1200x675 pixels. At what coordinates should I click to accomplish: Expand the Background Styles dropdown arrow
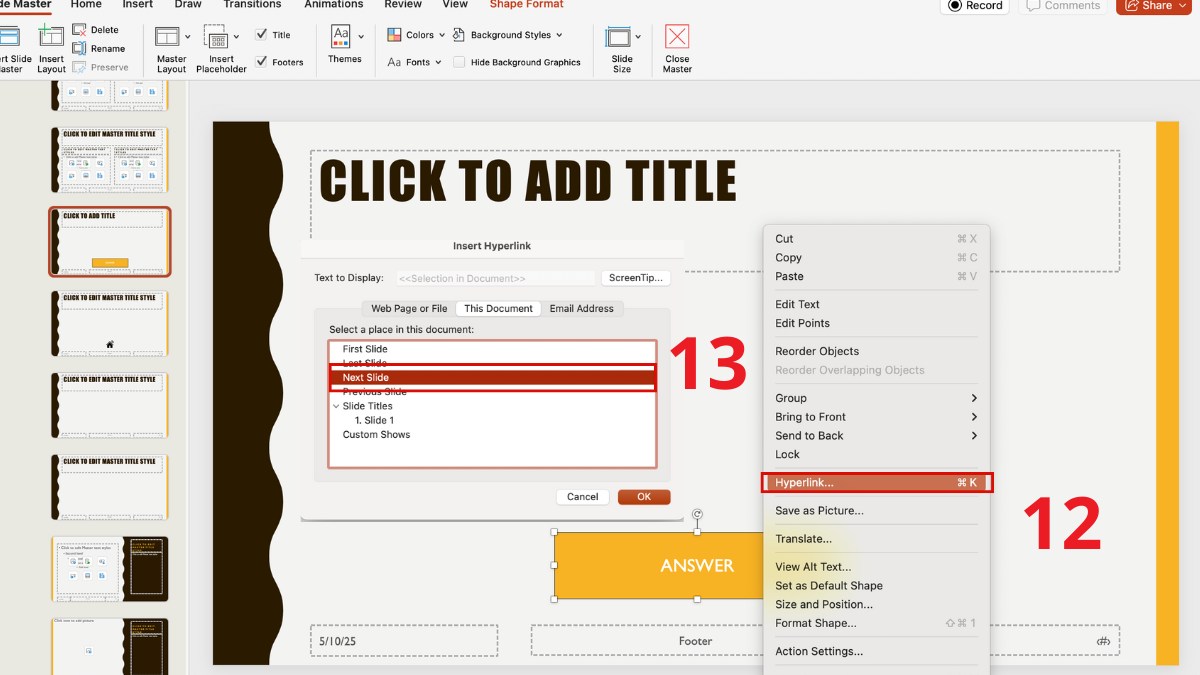click(x=559, y=35)
